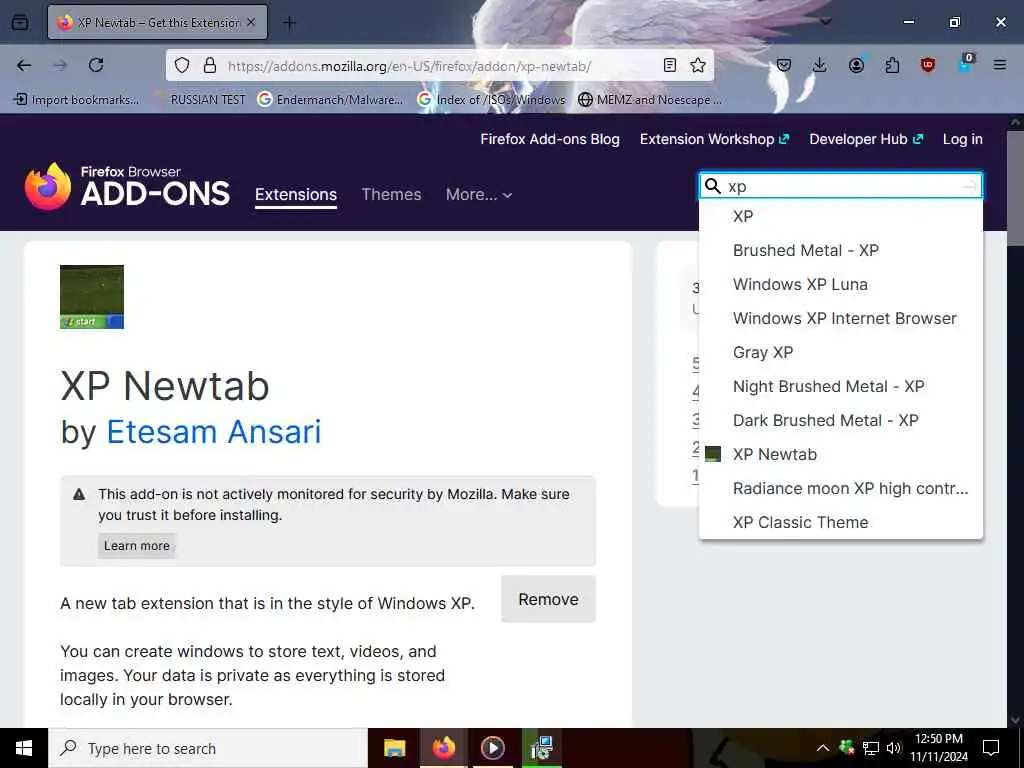Open Save to Pocket button
Viewport: 1024px width, 768px height.
pos(784,65)
